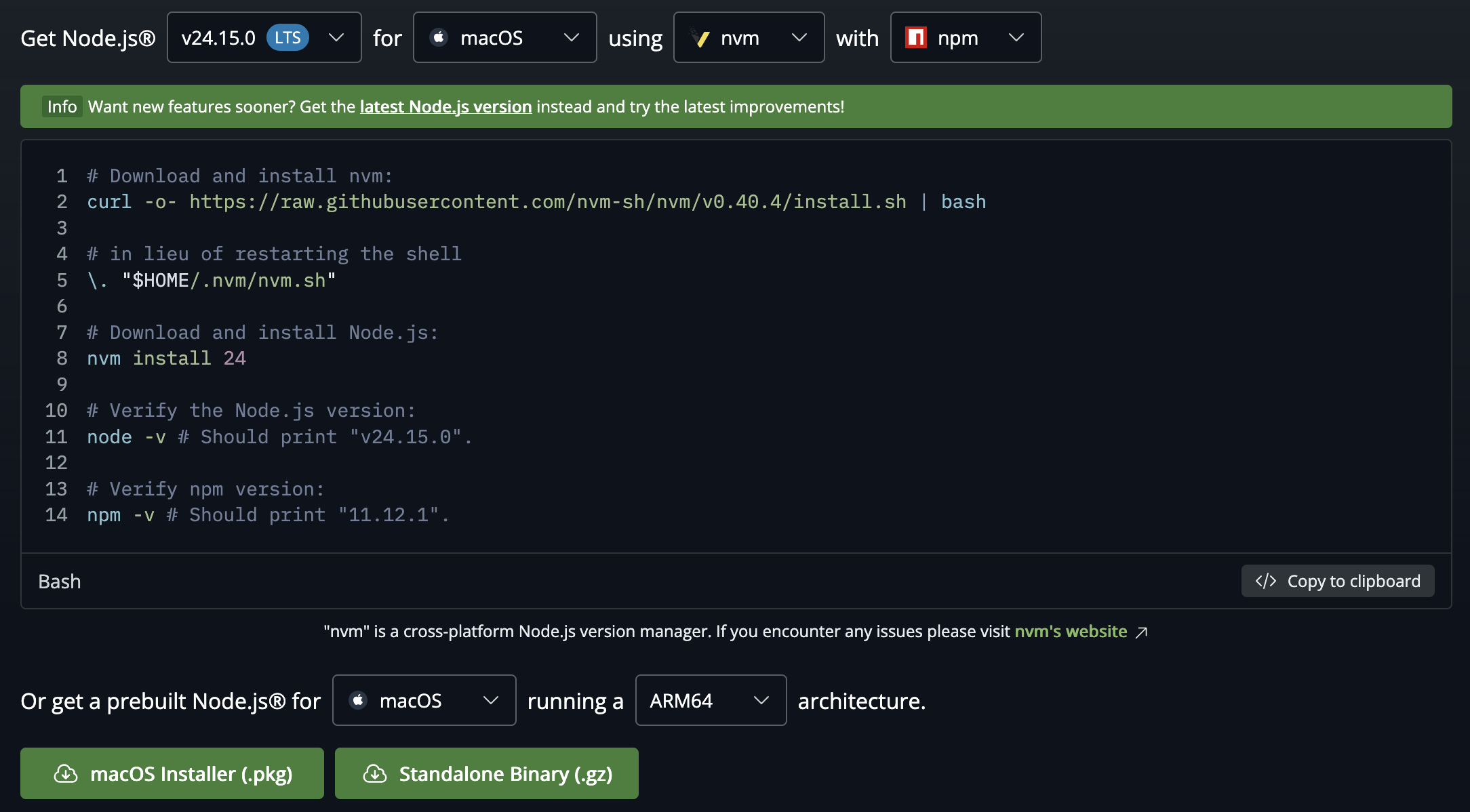Screen dimensions: 1470x812
Task: Click the nvm logo icon
Action: [x=700, y=37]
